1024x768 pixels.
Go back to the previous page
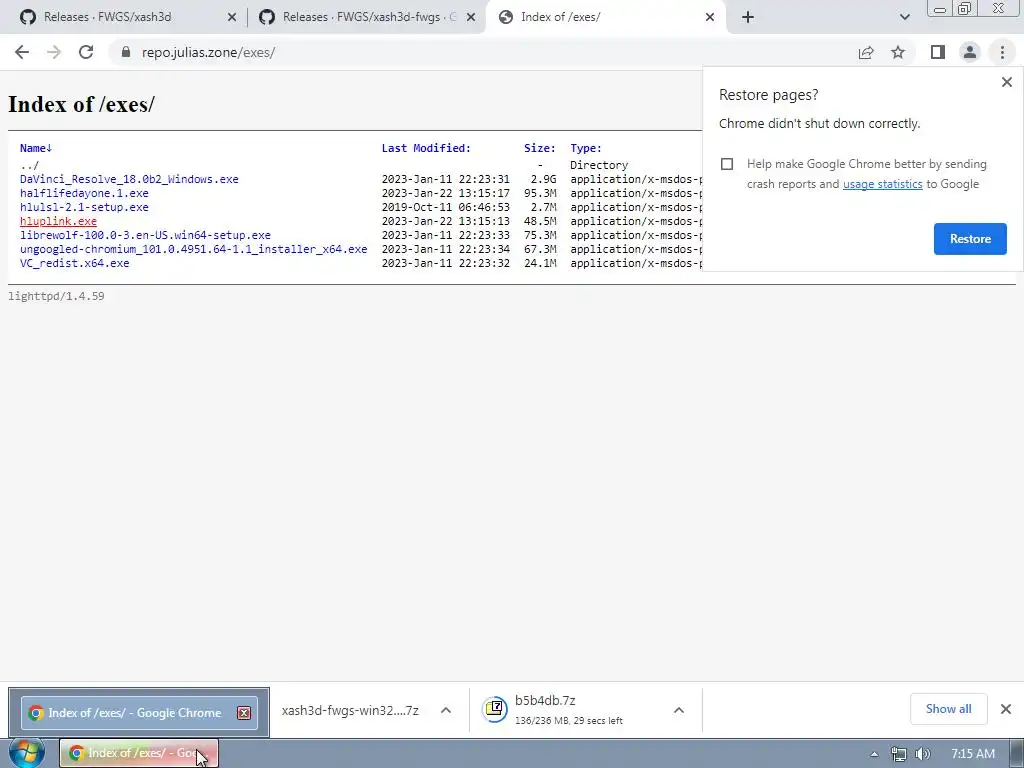point(22,52)
